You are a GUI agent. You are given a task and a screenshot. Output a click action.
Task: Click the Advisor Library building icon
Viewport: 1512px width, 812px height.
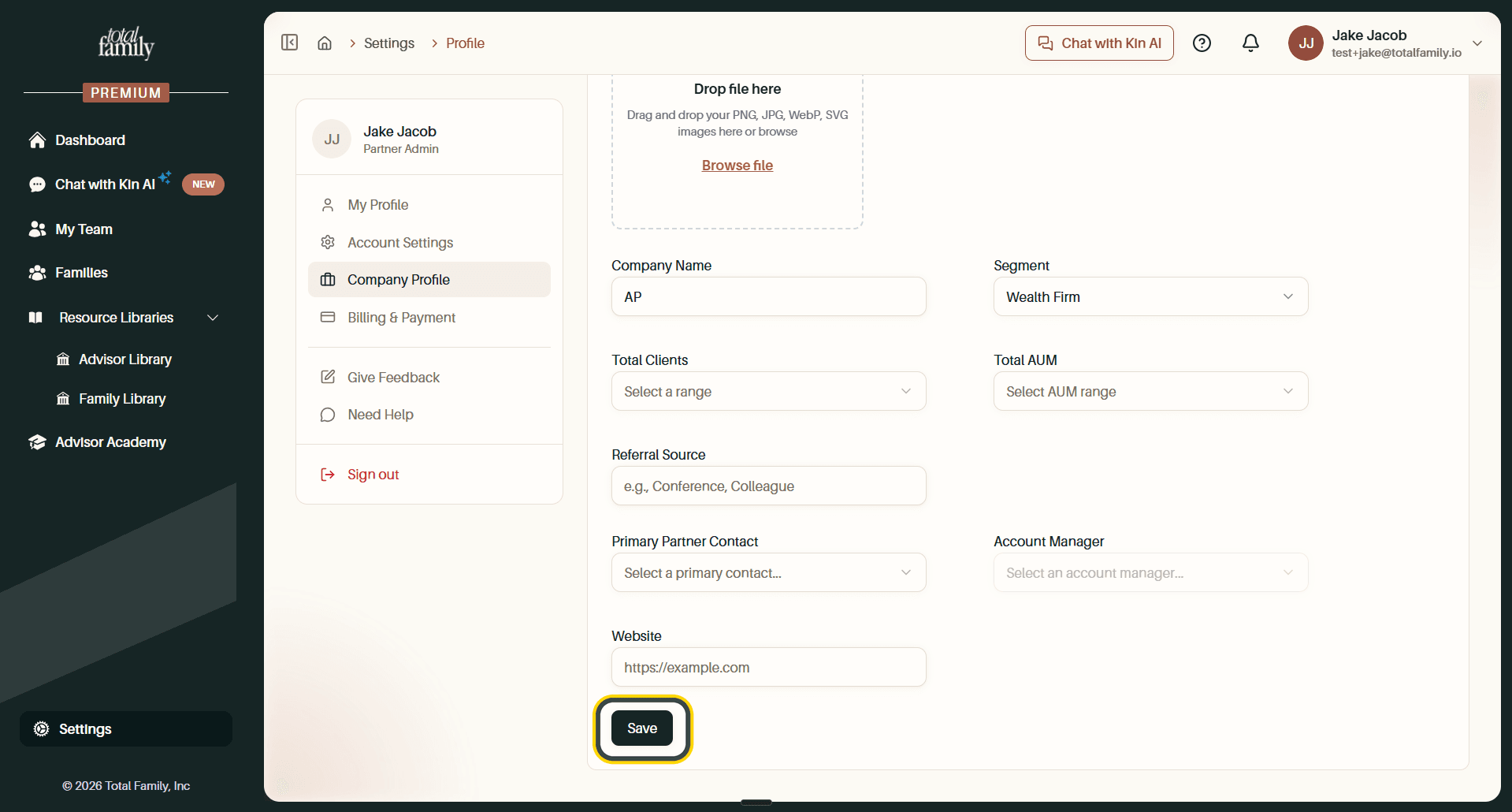tap(63, 359)
